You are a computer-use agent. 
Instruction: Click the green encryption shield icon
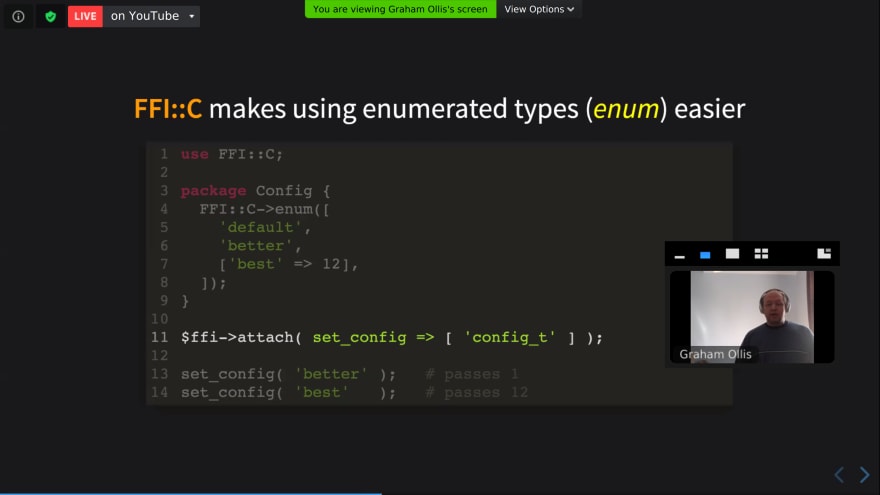(x=51, y=16)
